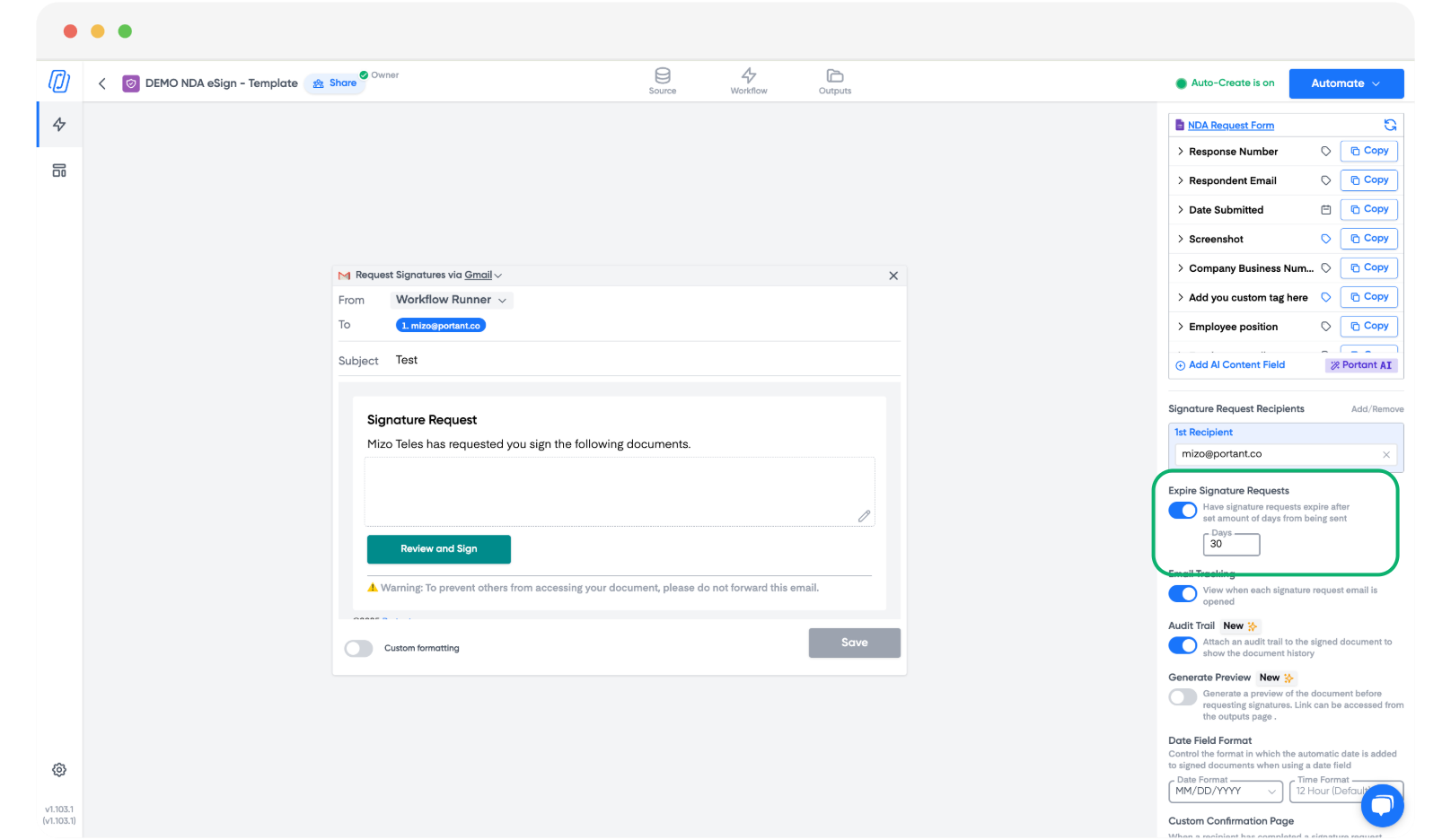Expand the Response Number field
Image resolution: width=1451 pixels, height=840 pixels.
1181,152
